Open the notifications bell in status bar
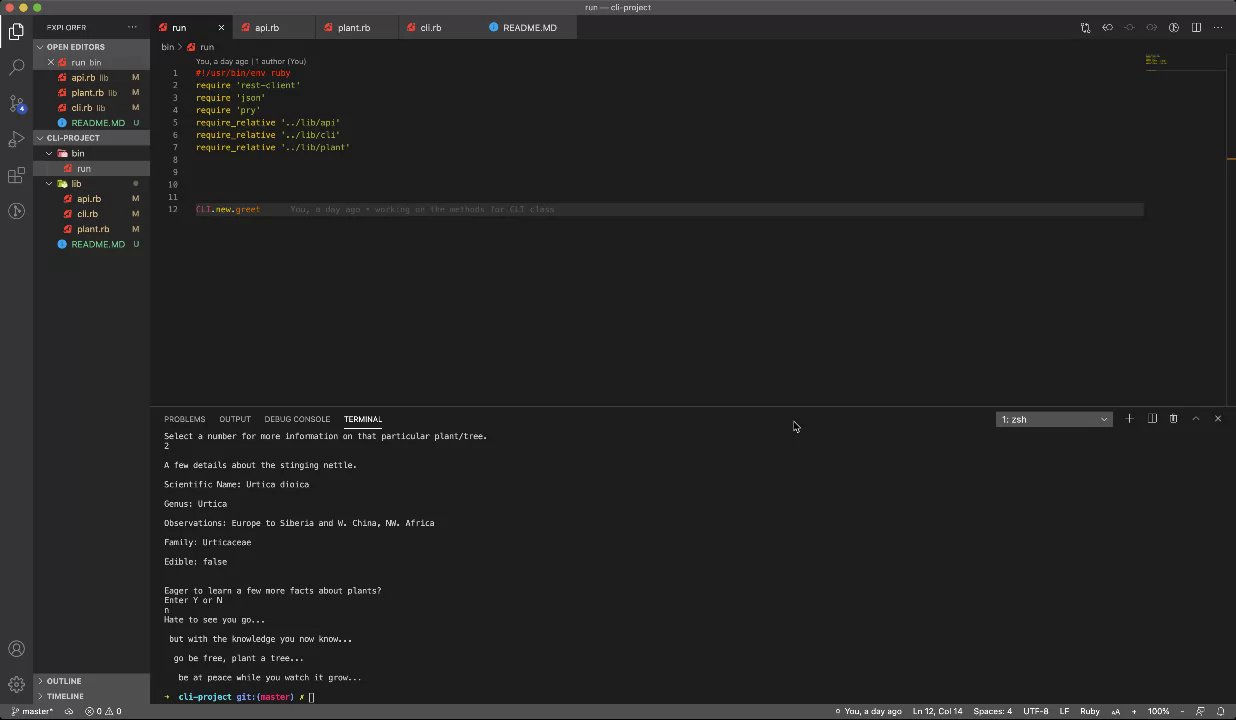Viewport: 1236px width, 720px height. (1221, 711)
